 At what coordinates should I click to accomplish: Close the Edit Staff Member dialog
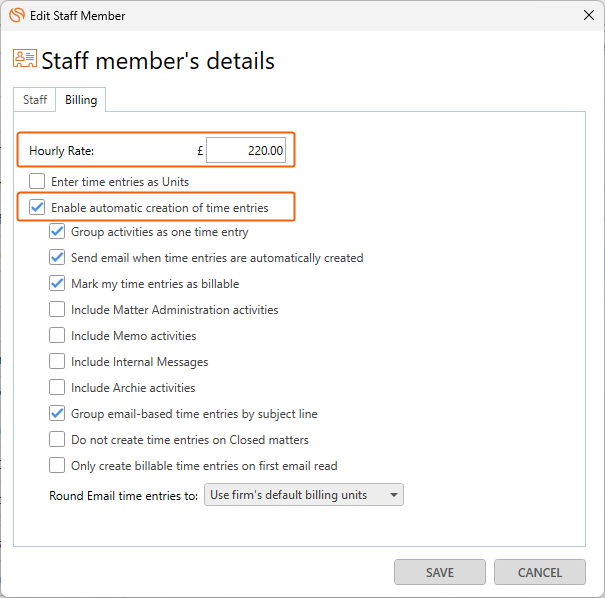pos(588,15)
